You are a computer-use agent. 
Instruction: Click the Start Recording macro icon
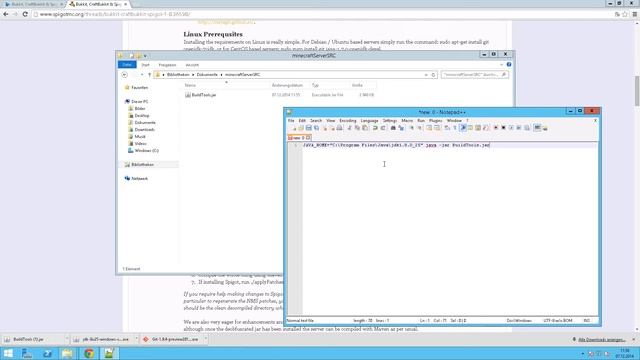click(496, 128)
